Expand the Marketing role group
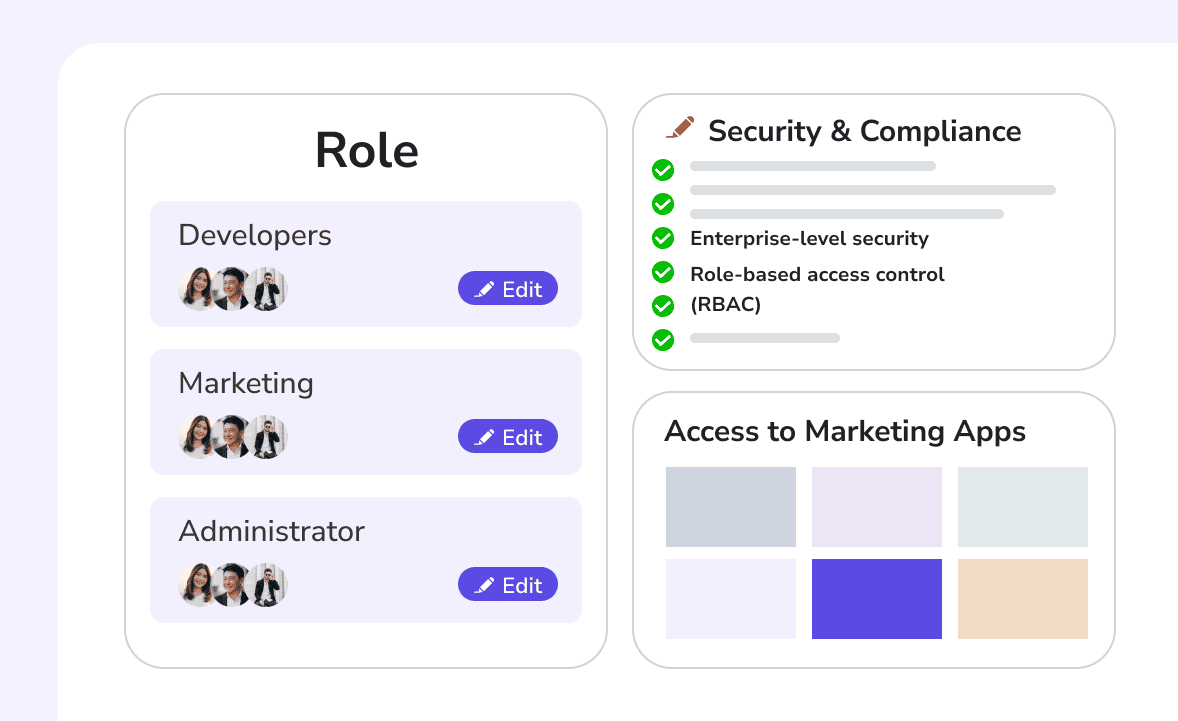This screenshot has height=721, width=1178. click(245, 383)
